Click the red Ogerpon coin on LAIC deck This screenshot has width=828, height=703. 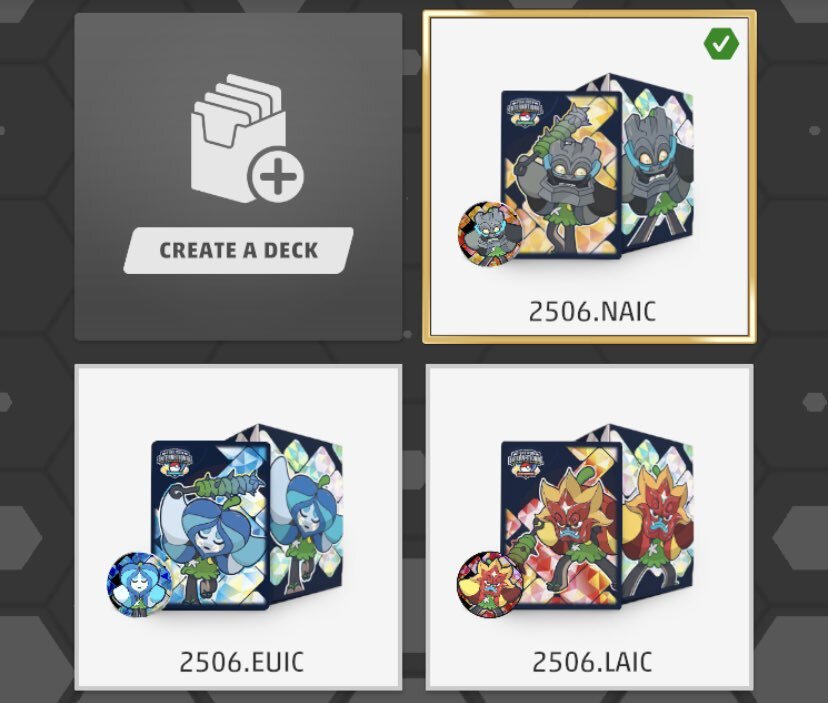click(489, 584)
